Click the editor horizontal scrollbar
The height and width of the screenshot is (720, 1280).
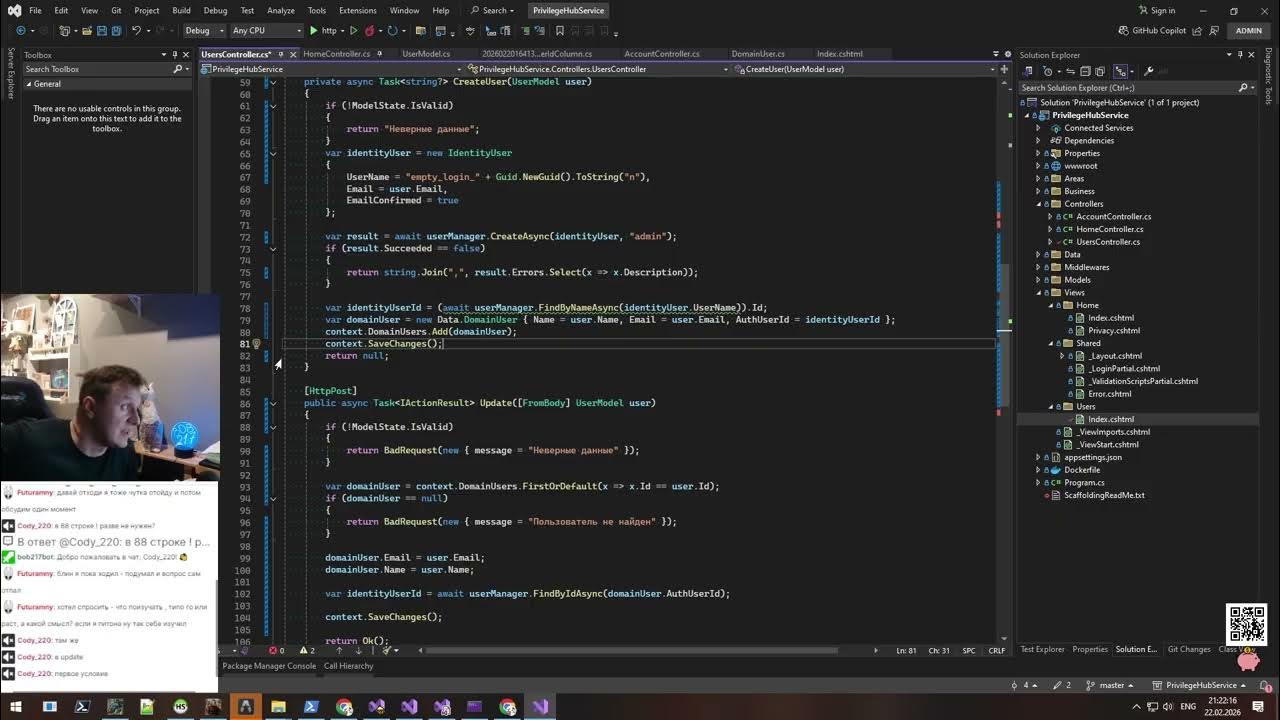[646, 650]
